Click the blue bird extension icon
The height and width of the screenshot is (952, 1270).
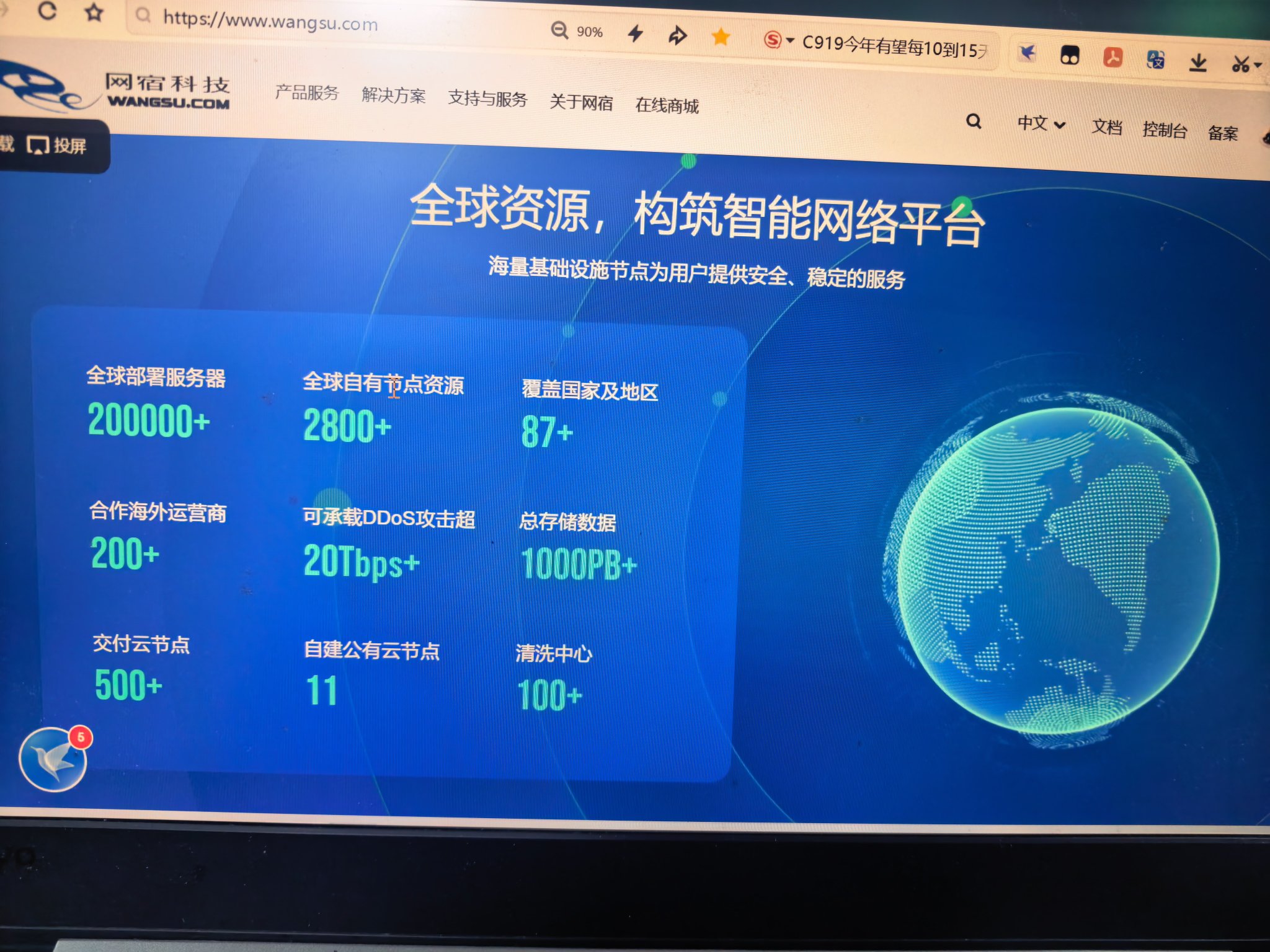click(1028, 53)
